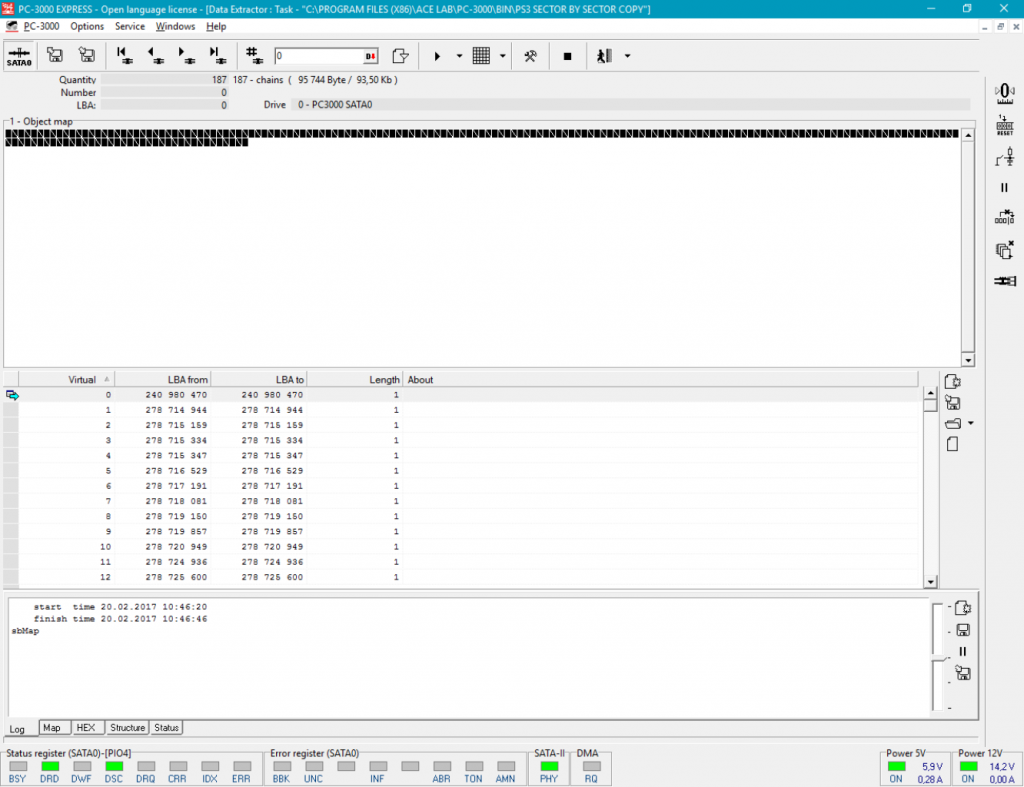Expand the play button dropdown arrow
This screenshot has width=1024, height=787.
tap(459, 56)
